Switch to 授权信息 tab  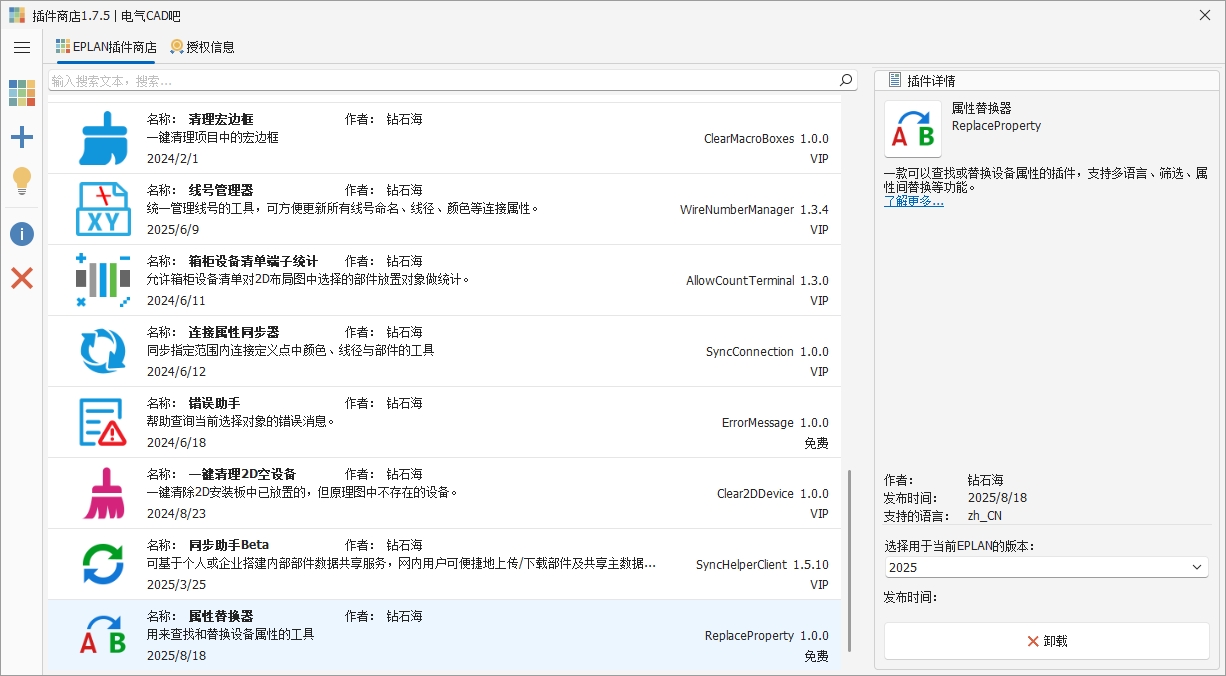pos(203,47)
